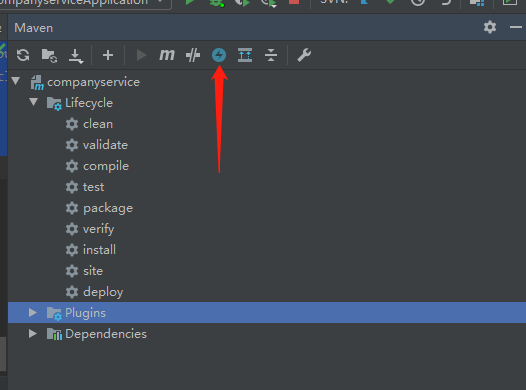526x390 pixels.
Task: Commit changes to SVN green check
Action: (x=390, y=2)
